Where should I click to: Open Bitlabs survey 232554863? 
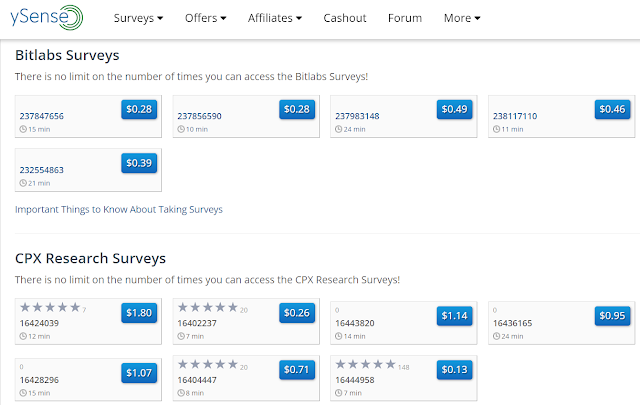(42, 170)
